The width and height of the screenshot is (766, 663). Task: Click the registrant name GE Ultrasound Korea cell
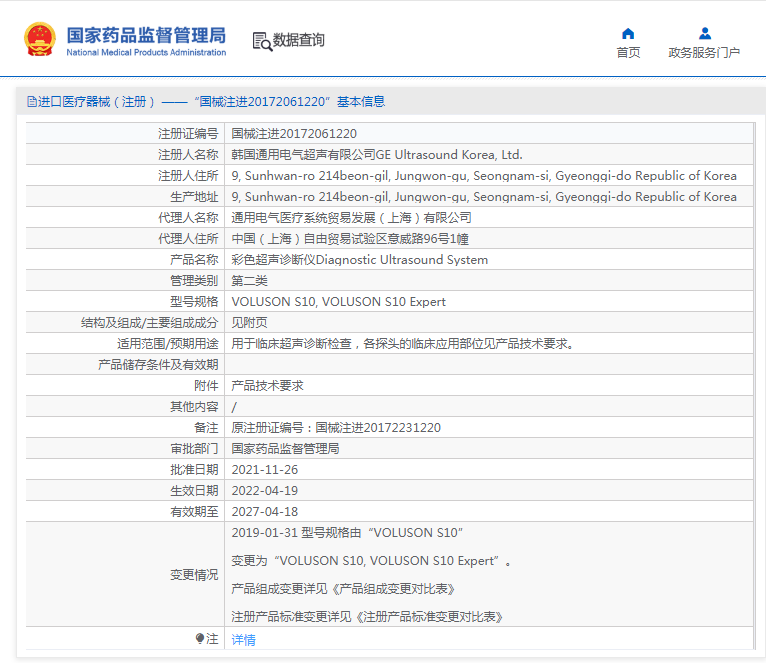pos(377,155)
